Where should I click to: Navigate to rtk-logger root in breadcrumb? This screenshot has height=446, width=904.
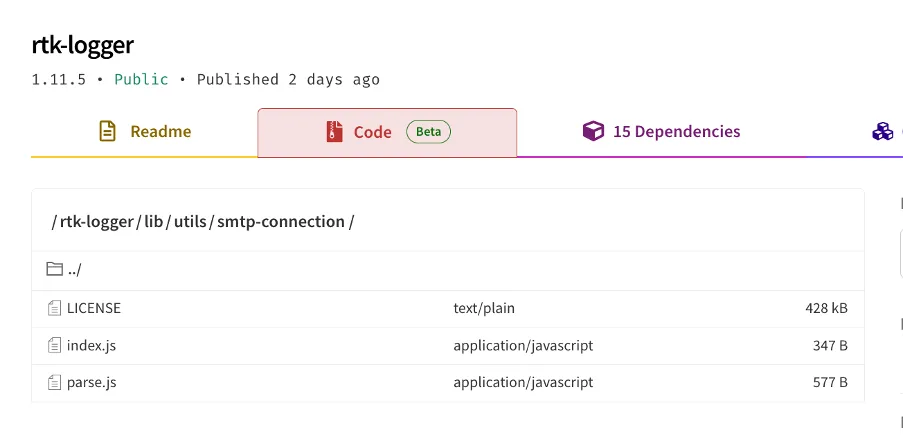(x=97, y=222)
